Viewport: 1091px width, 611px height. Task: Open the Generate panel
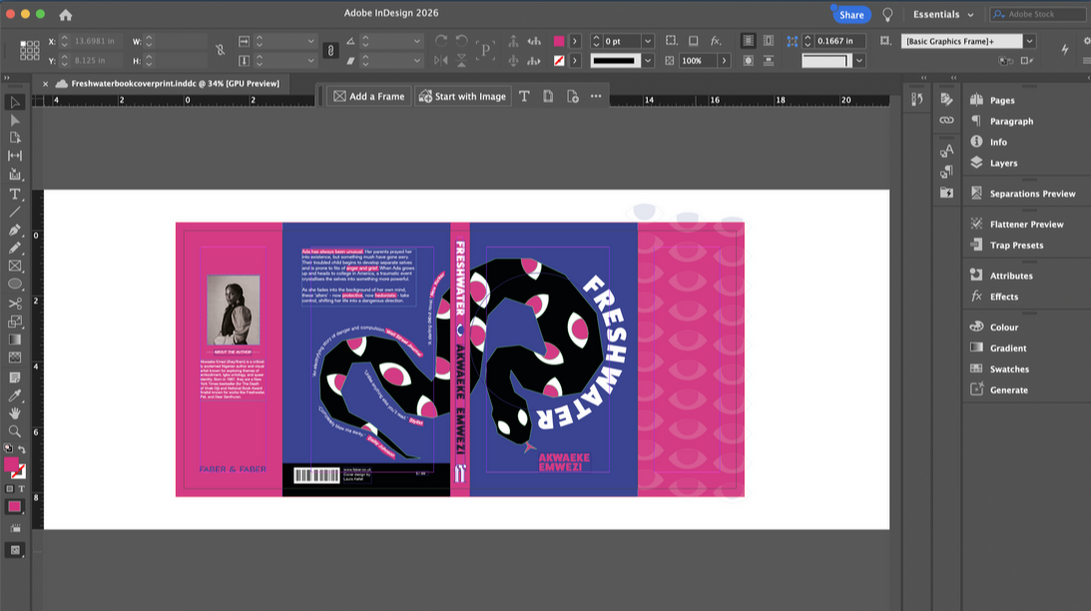tap(1008, 390)
